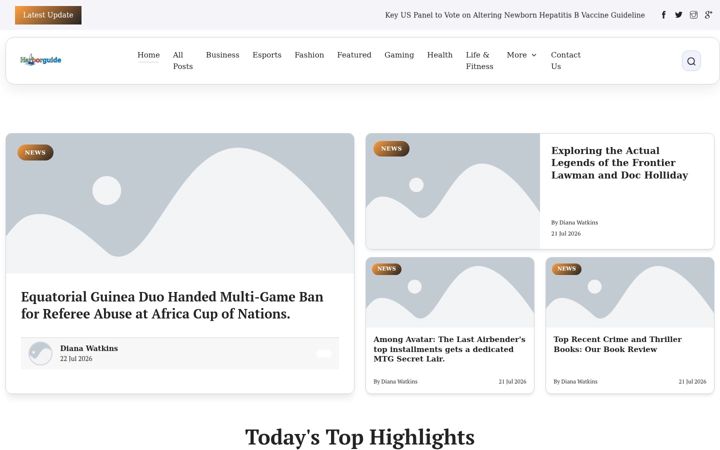Image resolution: width=720 pixels, height=450 pixels.
Task: Open the Esports menu item
Action: click(267, 55)
